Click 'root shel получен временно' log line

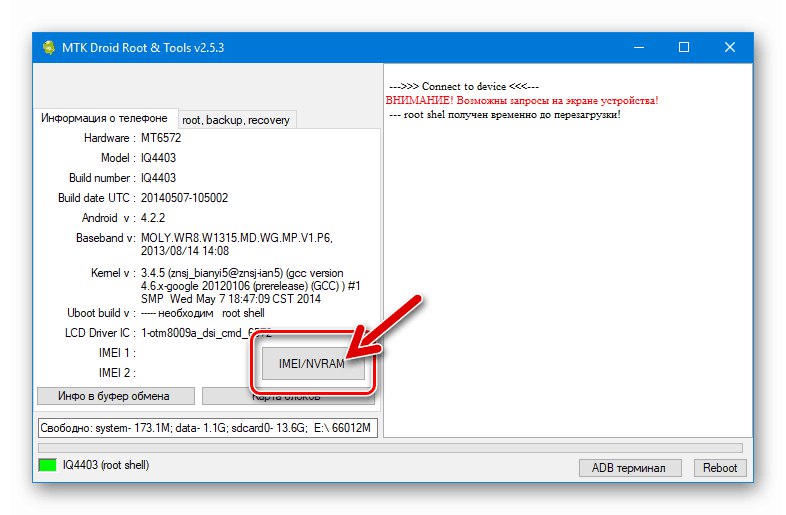(x=505, y=114)
